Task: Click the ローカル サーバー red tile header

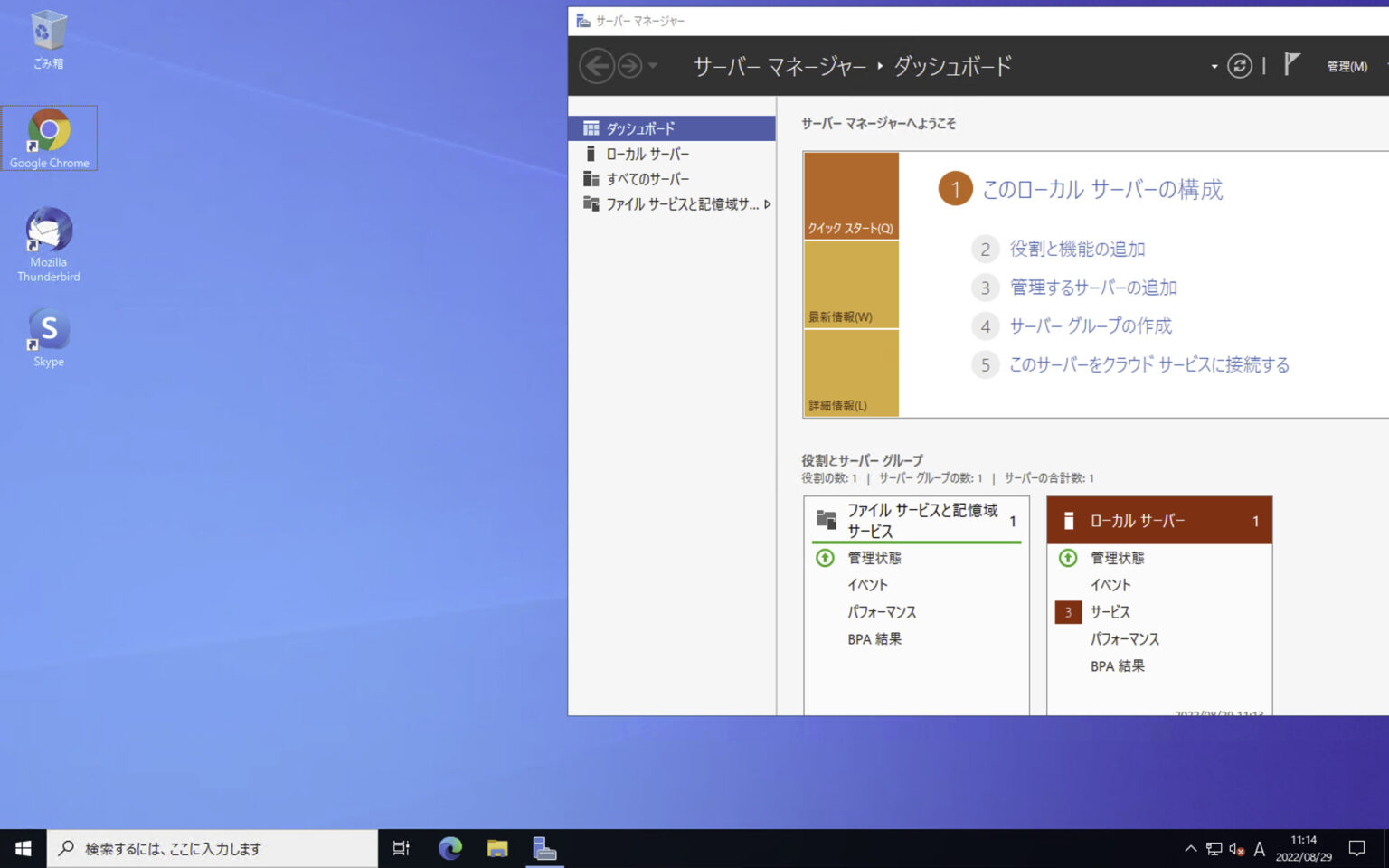Action: tap(1159, 521)
